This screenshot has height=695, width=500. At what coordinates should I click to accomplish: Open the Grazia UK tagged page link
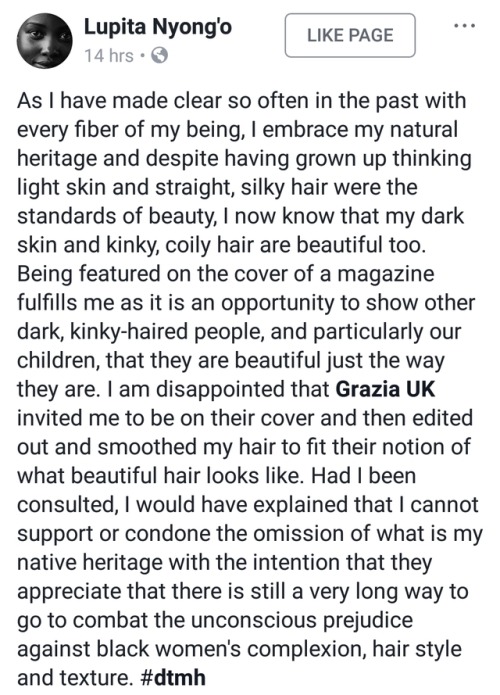(386, 389)
